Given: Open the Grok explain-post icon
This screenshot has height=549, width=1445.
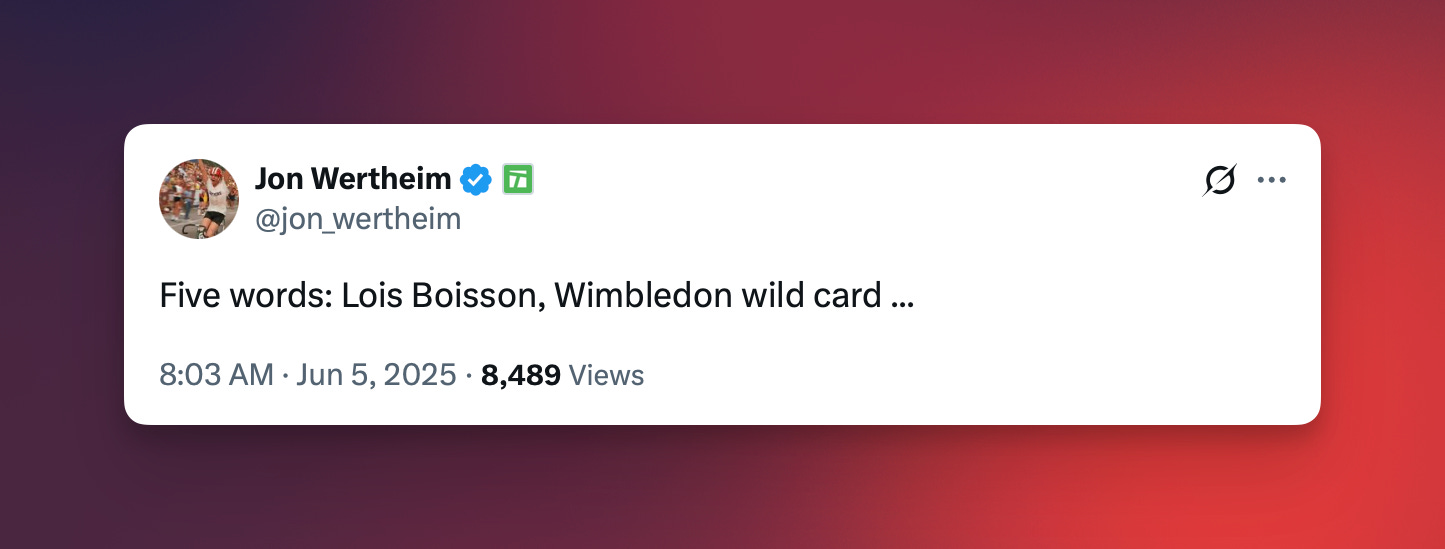Looking at the screenshot, I should point(1219,180).
